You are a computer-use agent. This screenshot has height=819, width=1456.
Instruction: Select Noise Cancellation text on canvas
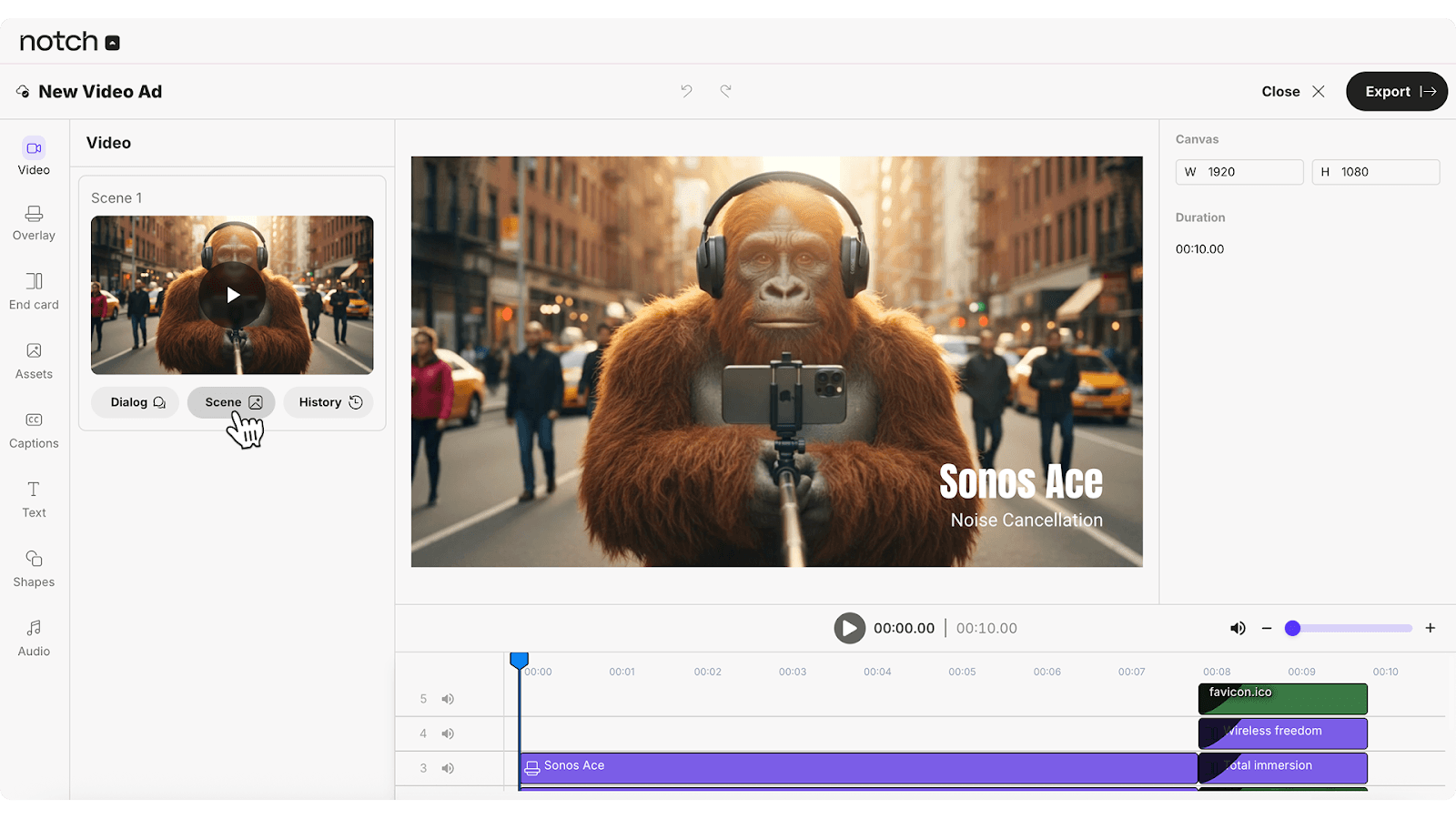pyautogui.click(x=1026, y=521)
